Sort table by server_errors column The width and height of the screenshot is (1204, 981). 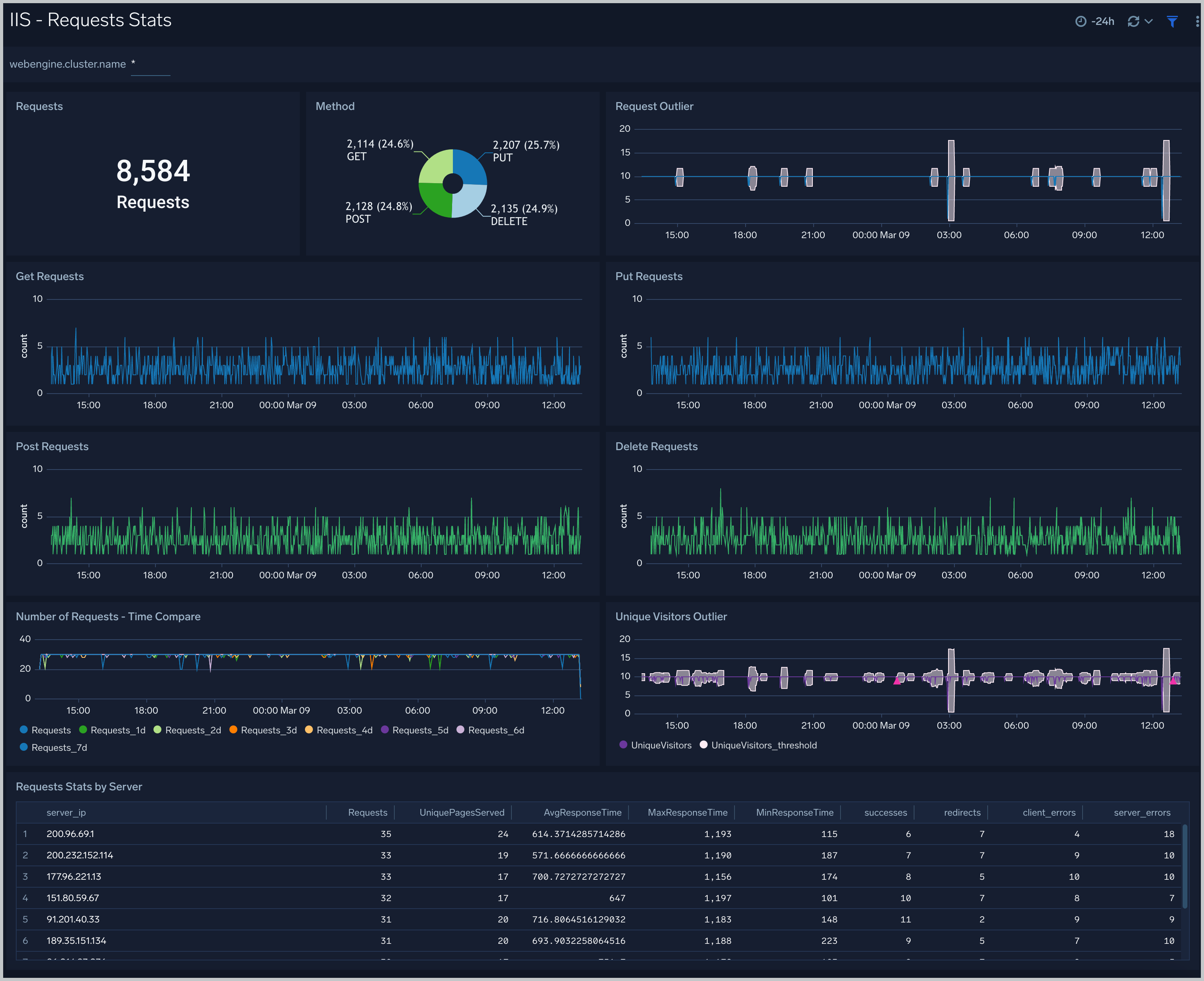(1142, 812)
